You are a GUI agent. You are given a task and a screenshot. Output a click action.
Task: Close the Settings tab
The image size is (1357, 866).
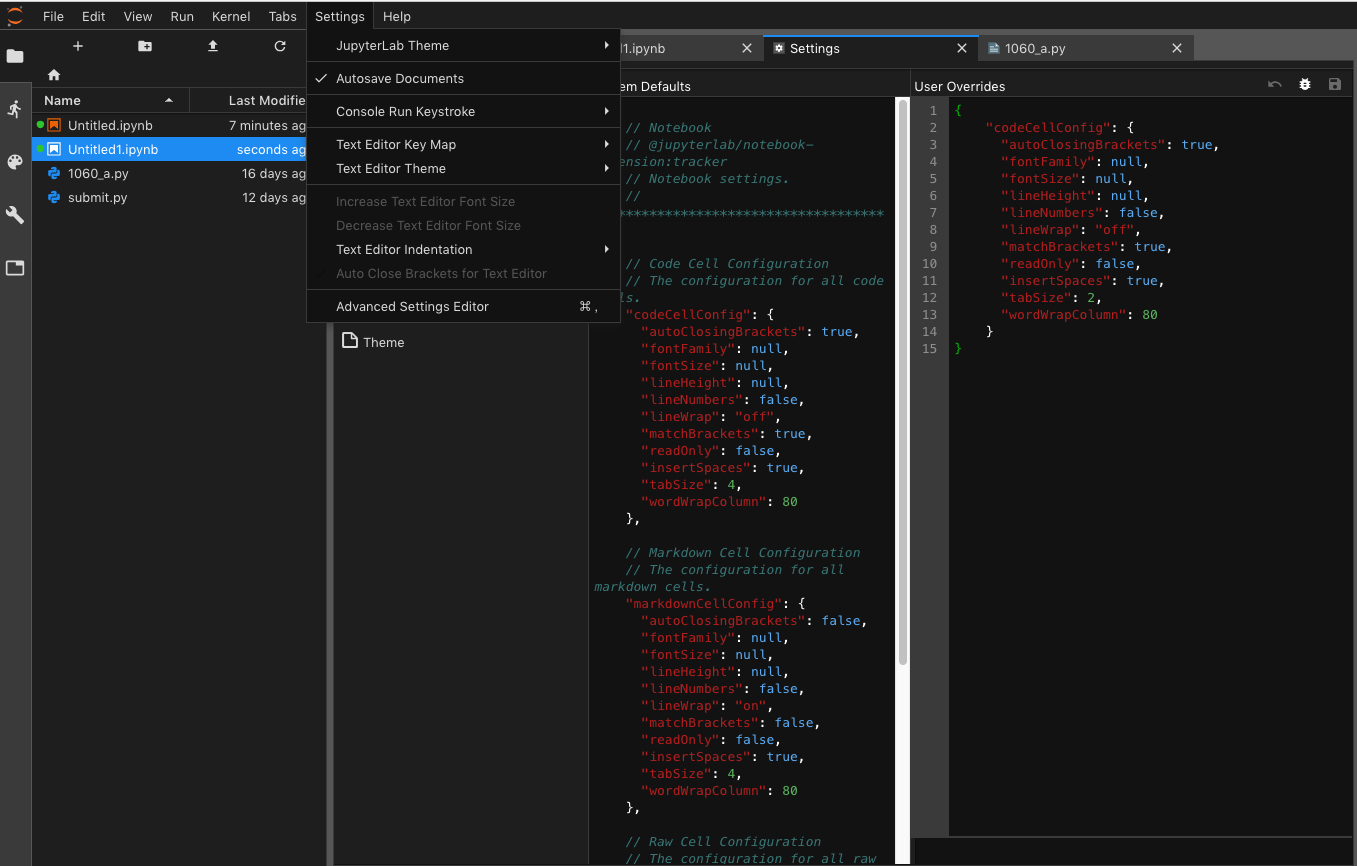click(x=962, y=48)
